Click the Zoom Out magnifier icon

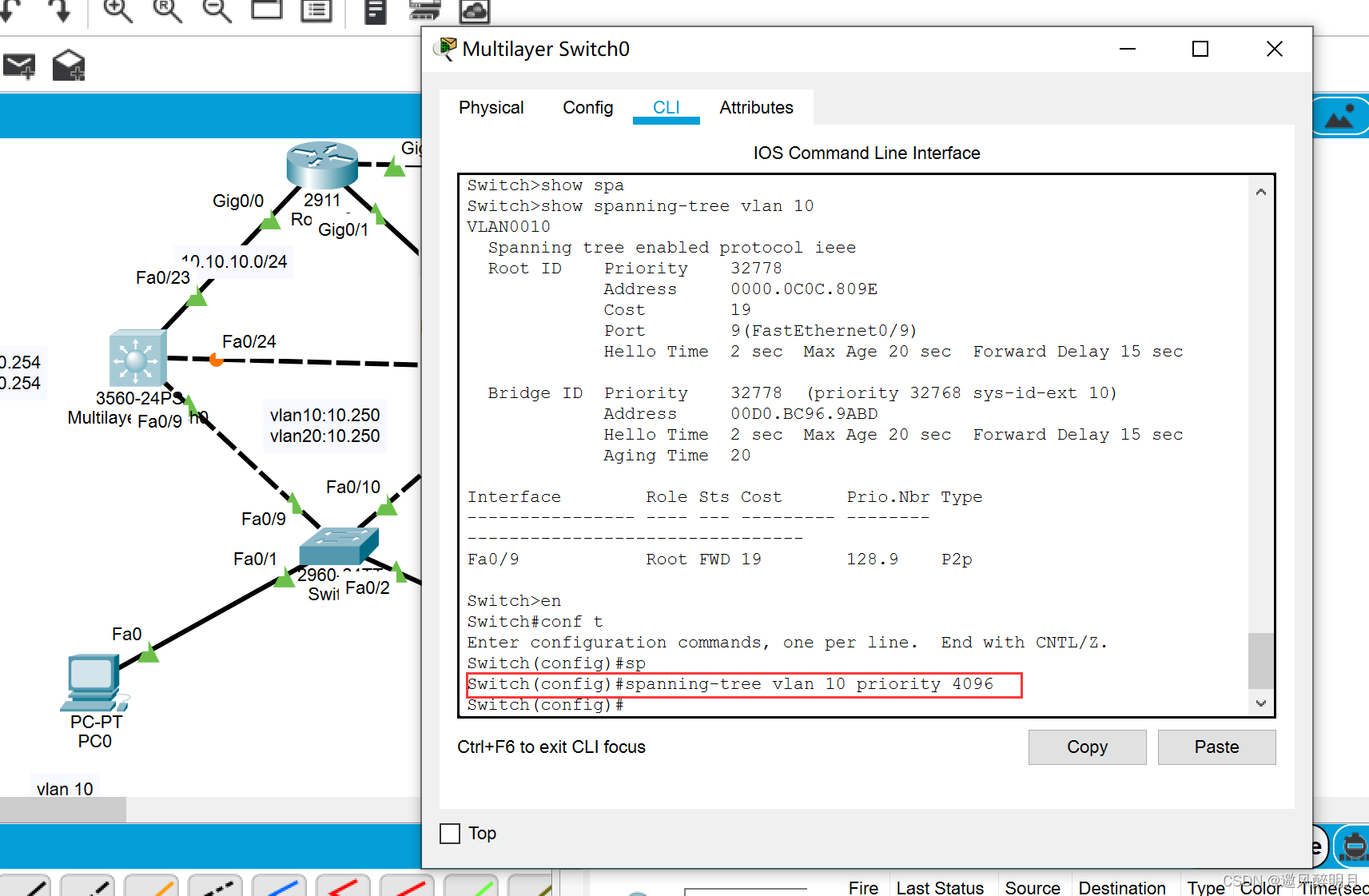217,10
